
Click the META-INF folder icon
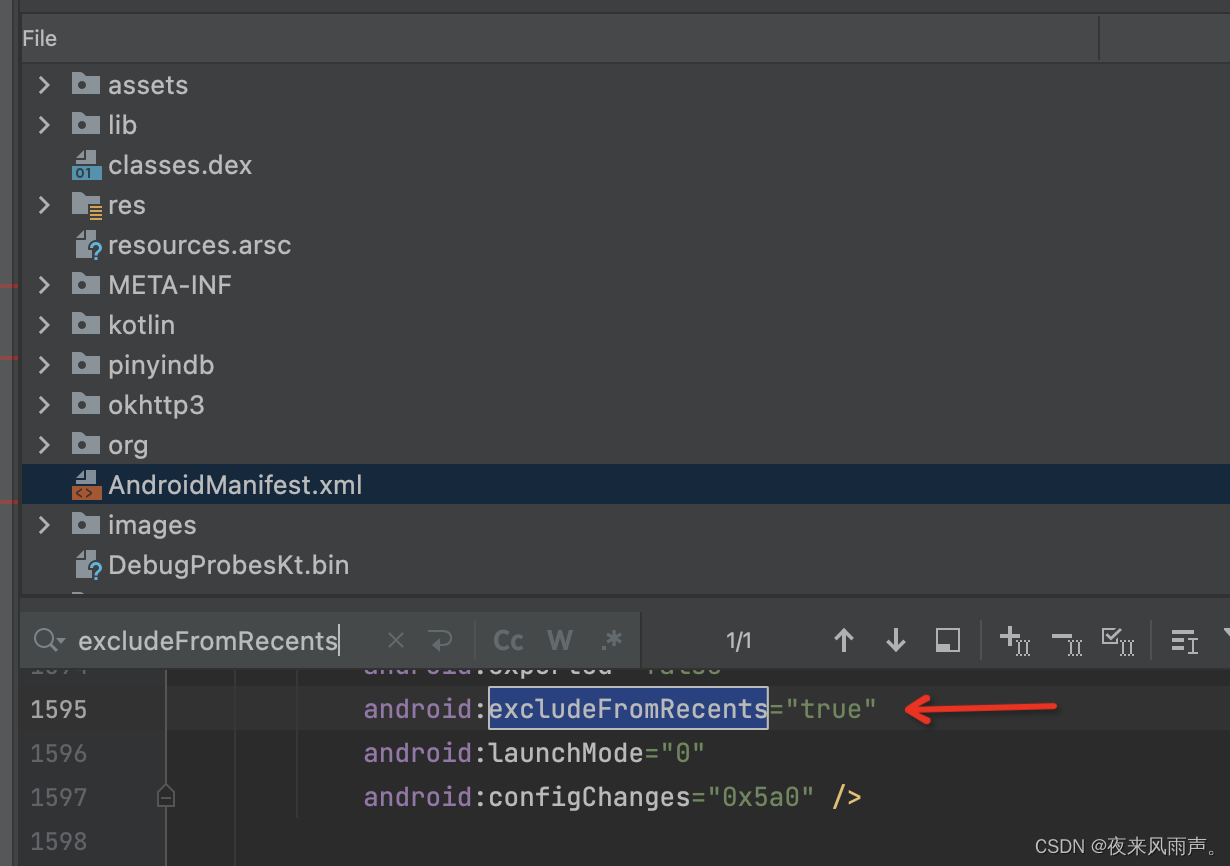tap(86, 284)
